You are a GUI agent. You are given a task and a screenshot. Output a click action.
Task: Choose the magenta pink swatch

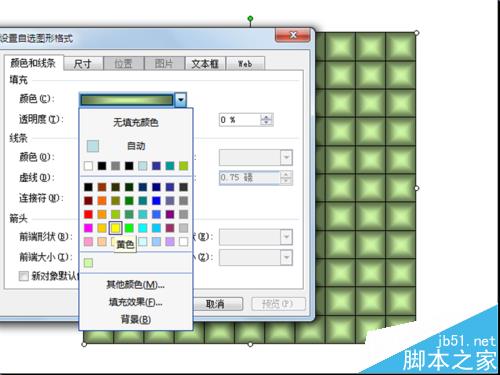click(x=88, y=228)
